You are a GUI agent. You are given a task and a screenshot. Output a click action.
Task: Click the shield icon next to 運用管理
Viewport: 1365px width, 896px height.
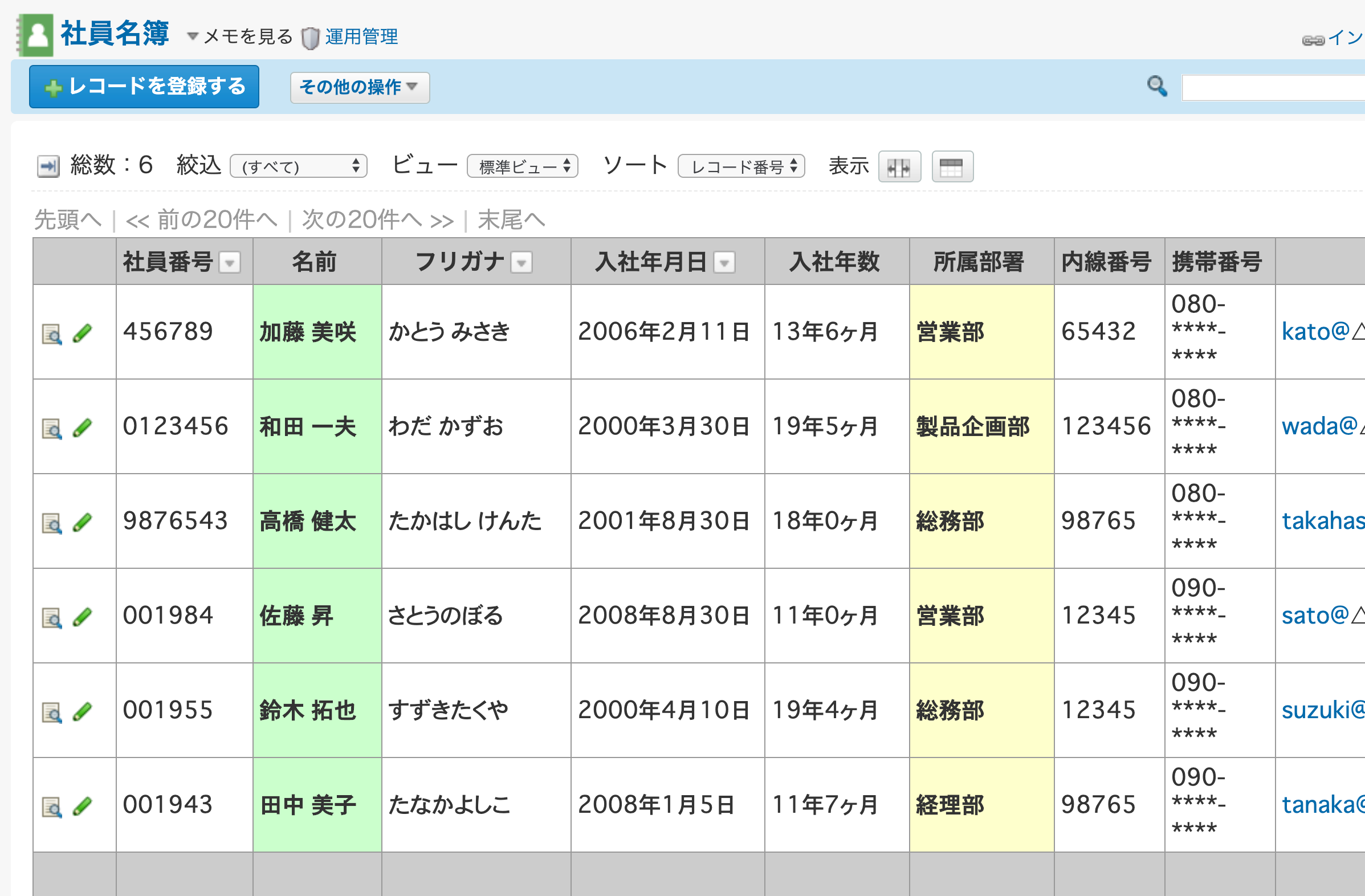pyautogui.click(x=310, y=38)
